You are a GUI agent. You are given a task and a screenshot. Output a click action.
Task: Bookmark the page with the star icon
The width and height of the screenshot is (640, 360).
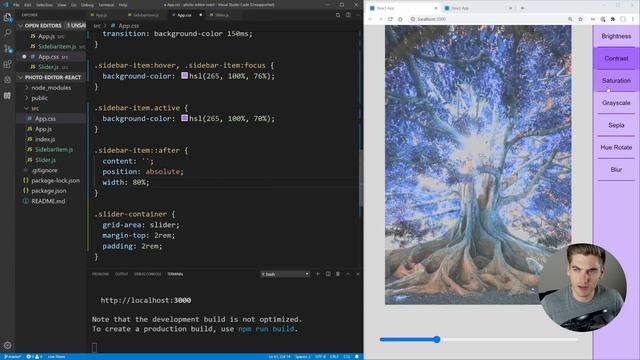tap(580, 19)
